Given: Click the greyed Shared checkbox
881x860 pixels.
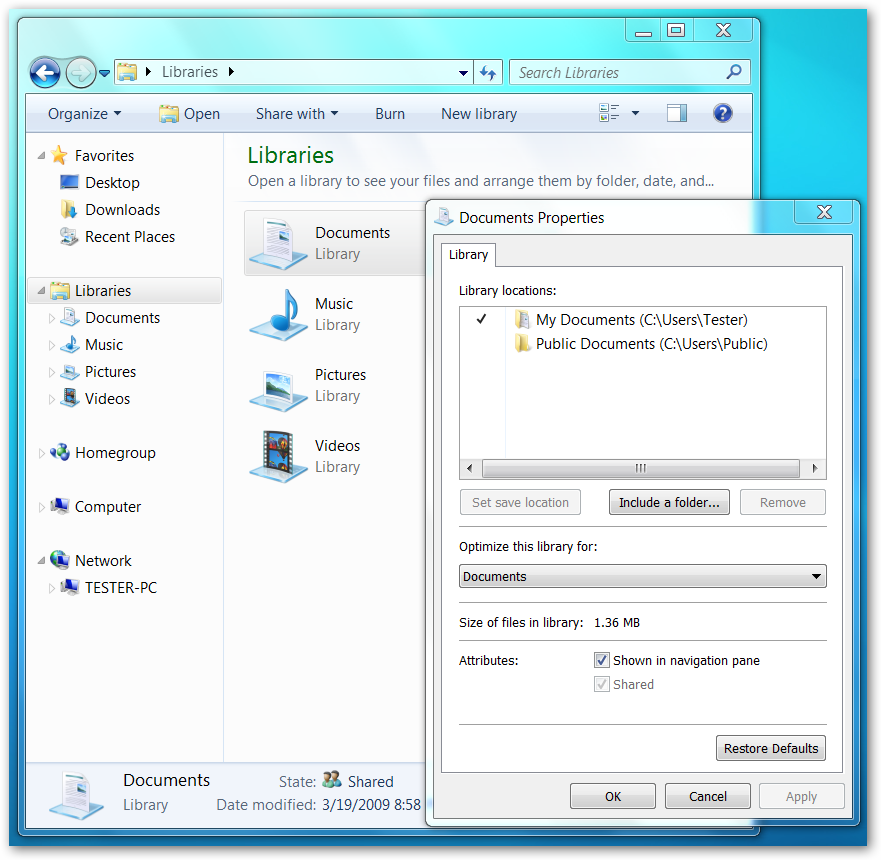Looking at the screenshot, I should [x=601, y=684].
